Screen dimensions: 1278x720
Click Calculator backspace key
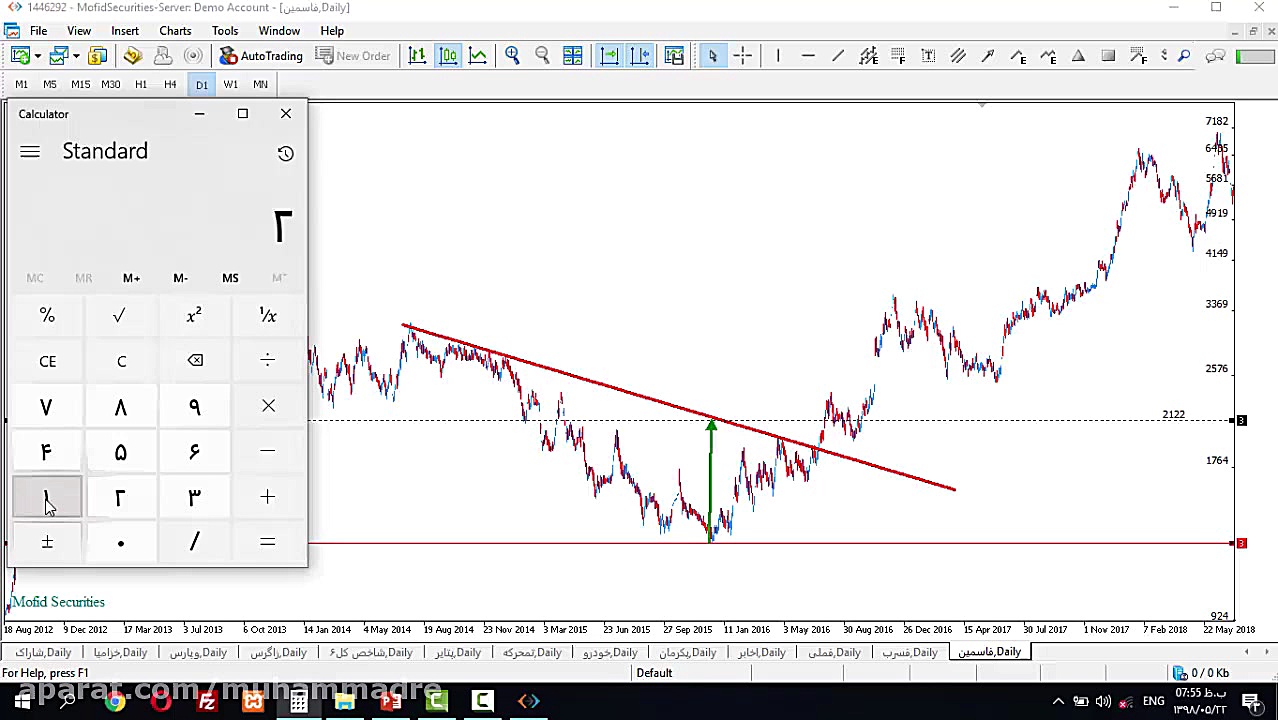click(x=195, y=361)
